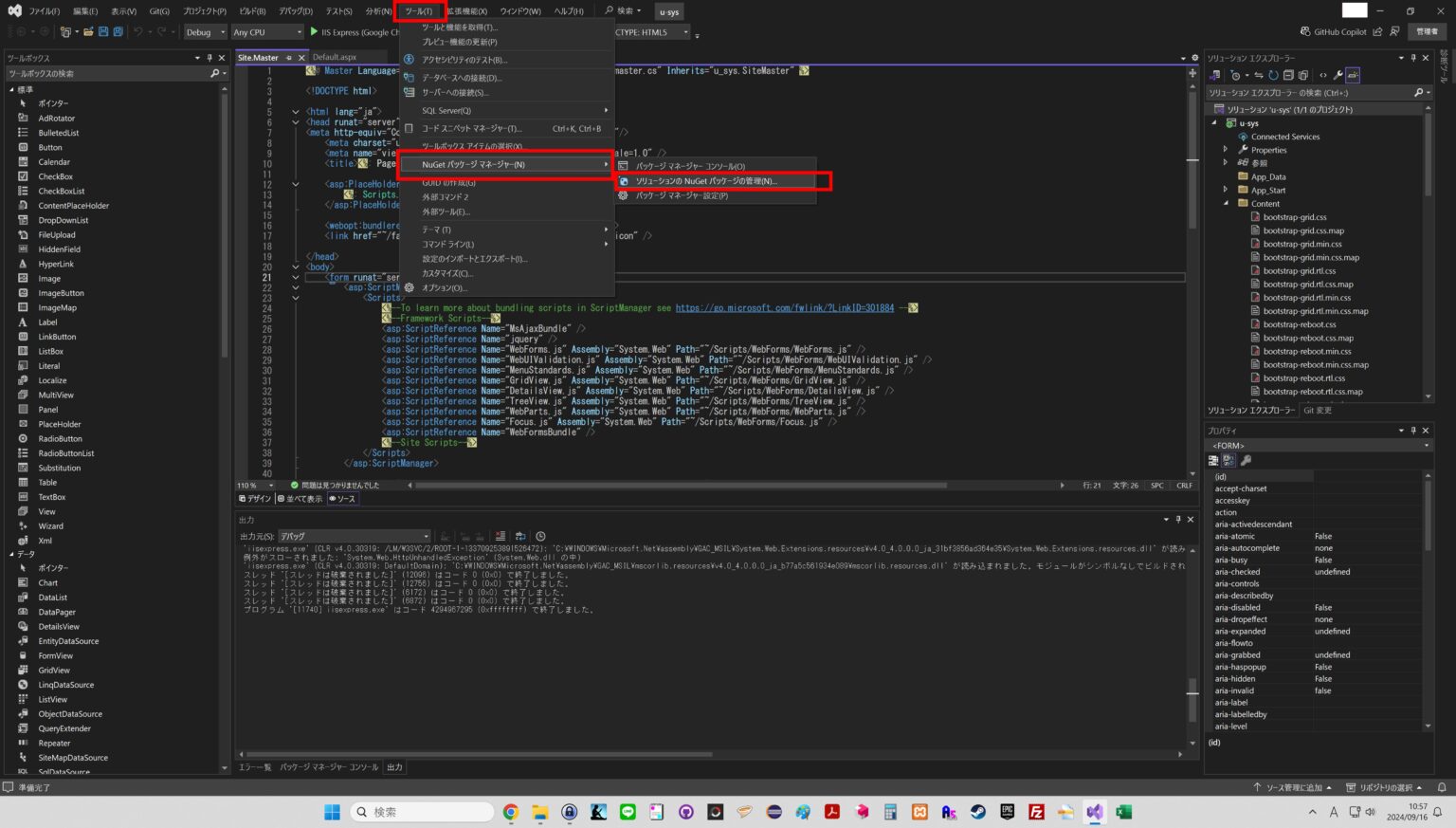Click the save all icon in the toolbar

pos(118,31)
